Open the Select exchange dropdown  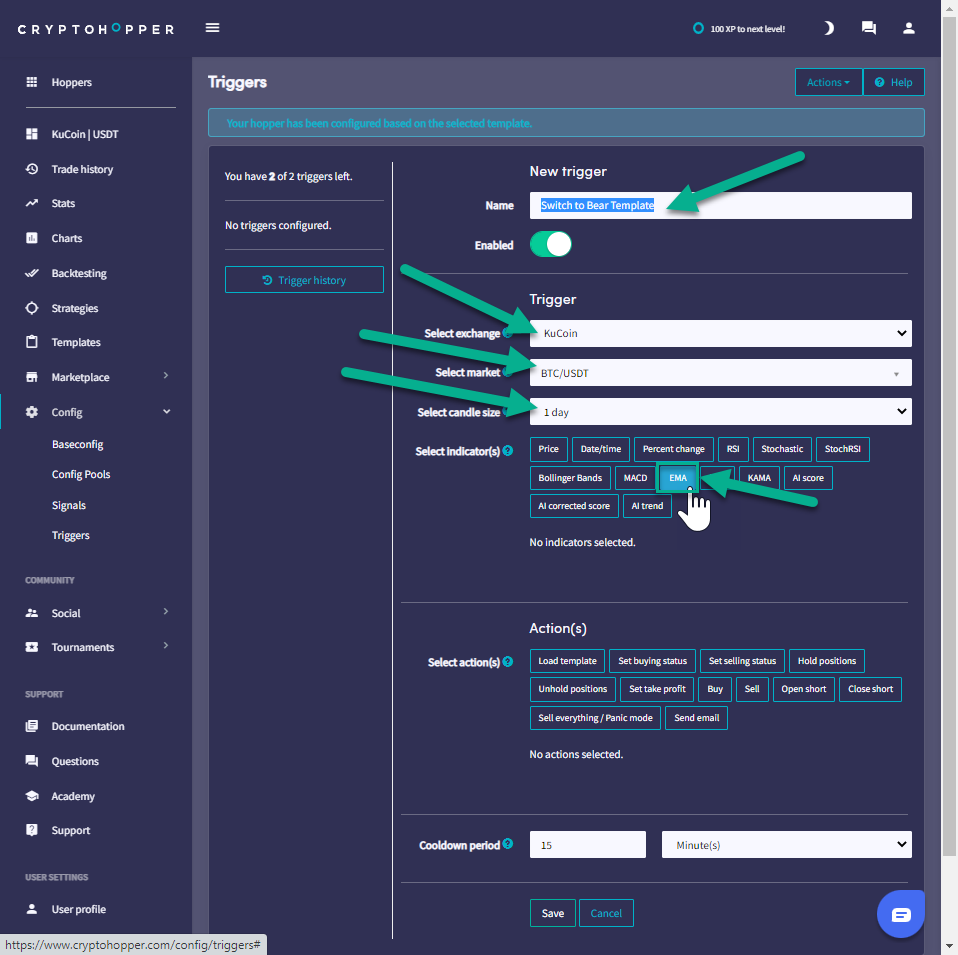pyautogui.click(x=720, y=333)
